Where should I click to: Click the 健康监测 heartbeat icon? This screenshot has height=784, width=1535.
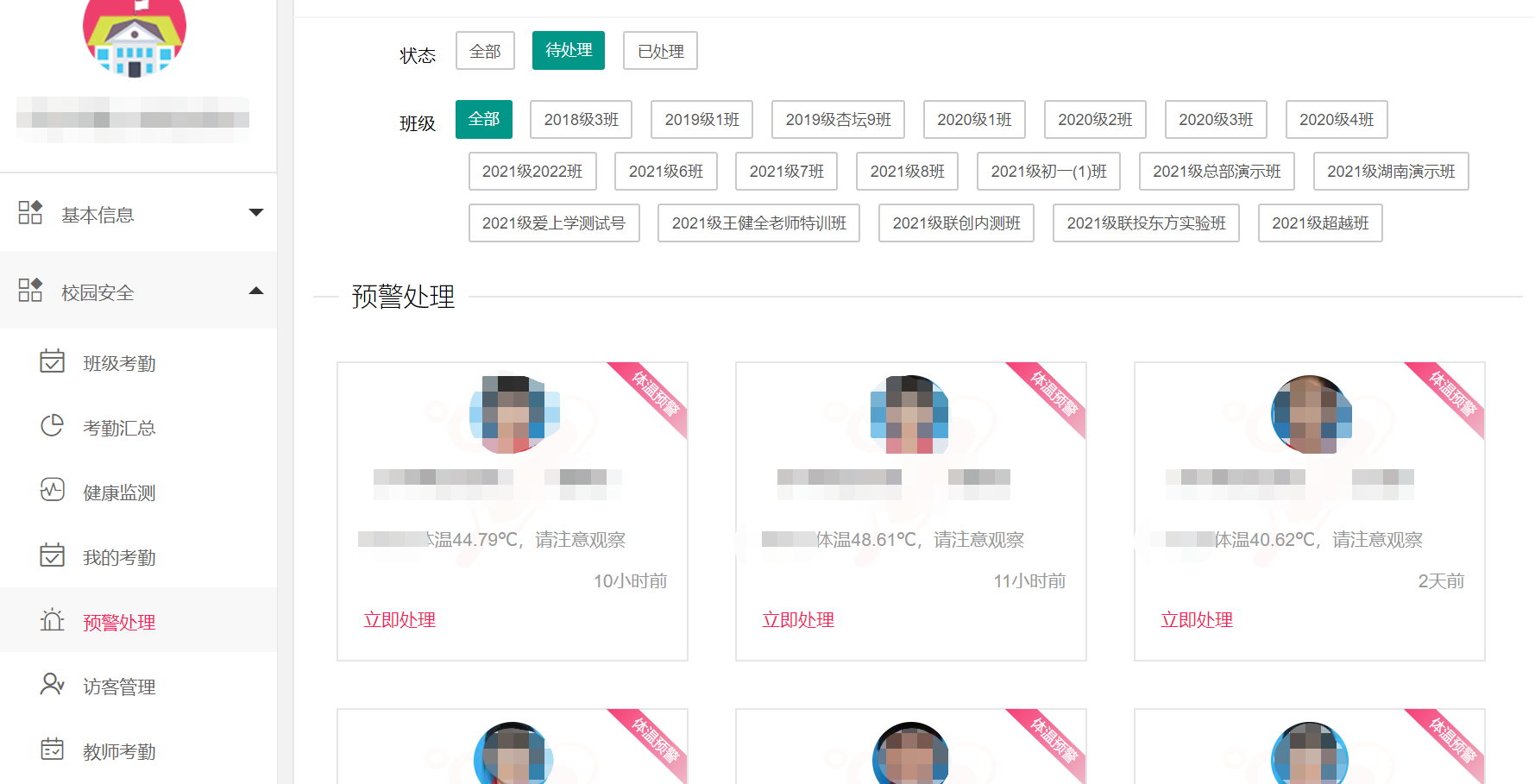[x=52, y=491]
